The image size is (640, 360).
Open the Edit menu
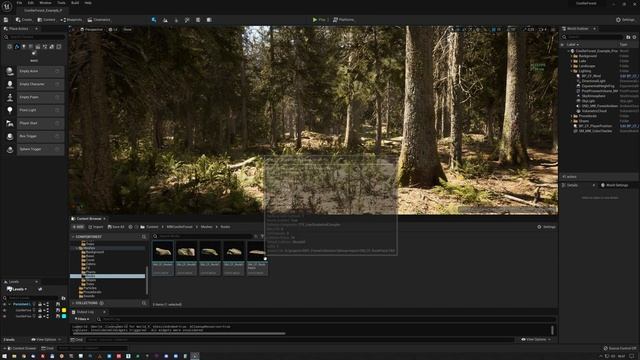31,3
